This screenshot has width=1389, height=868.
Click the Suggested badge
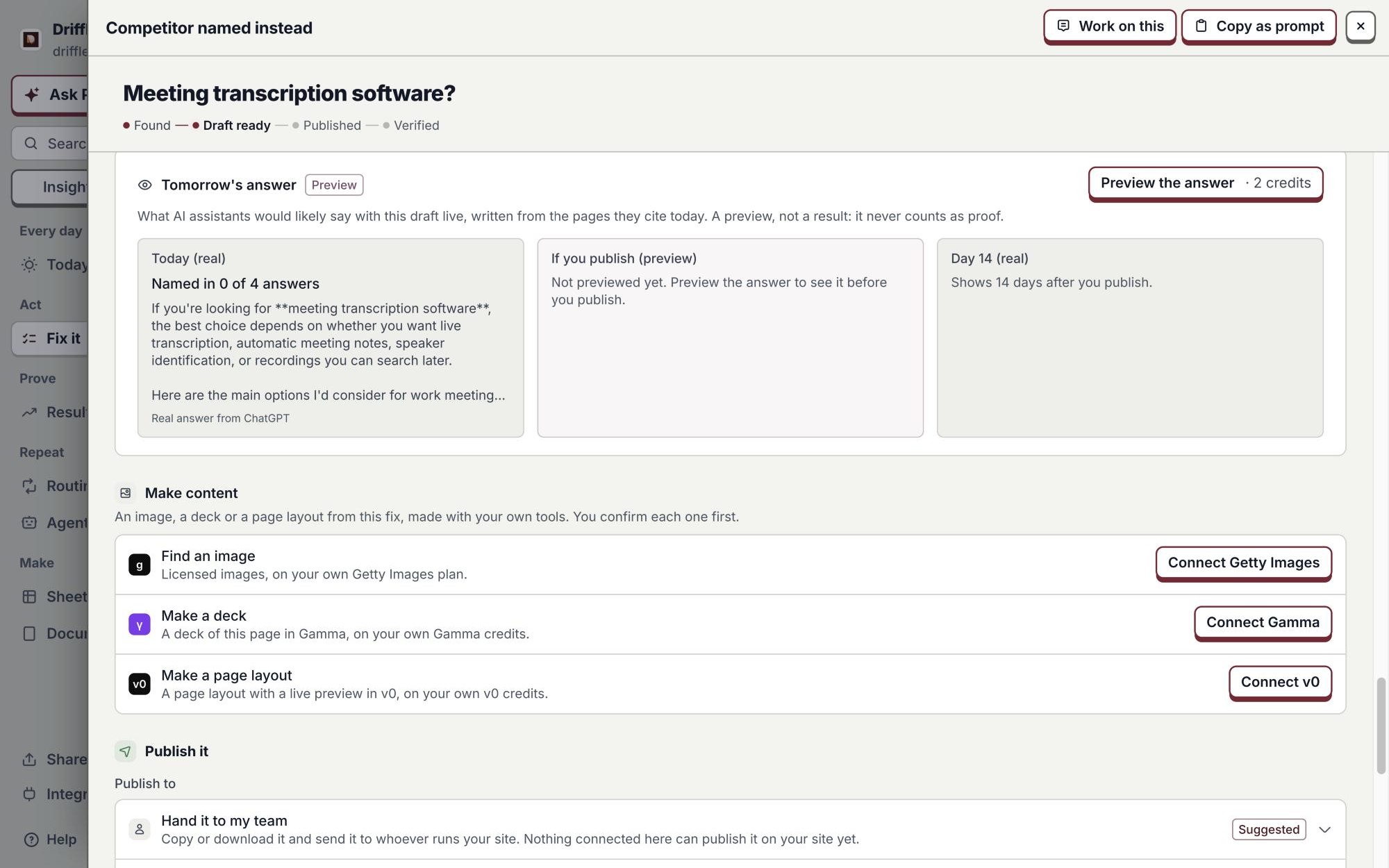click(1268, 830)
